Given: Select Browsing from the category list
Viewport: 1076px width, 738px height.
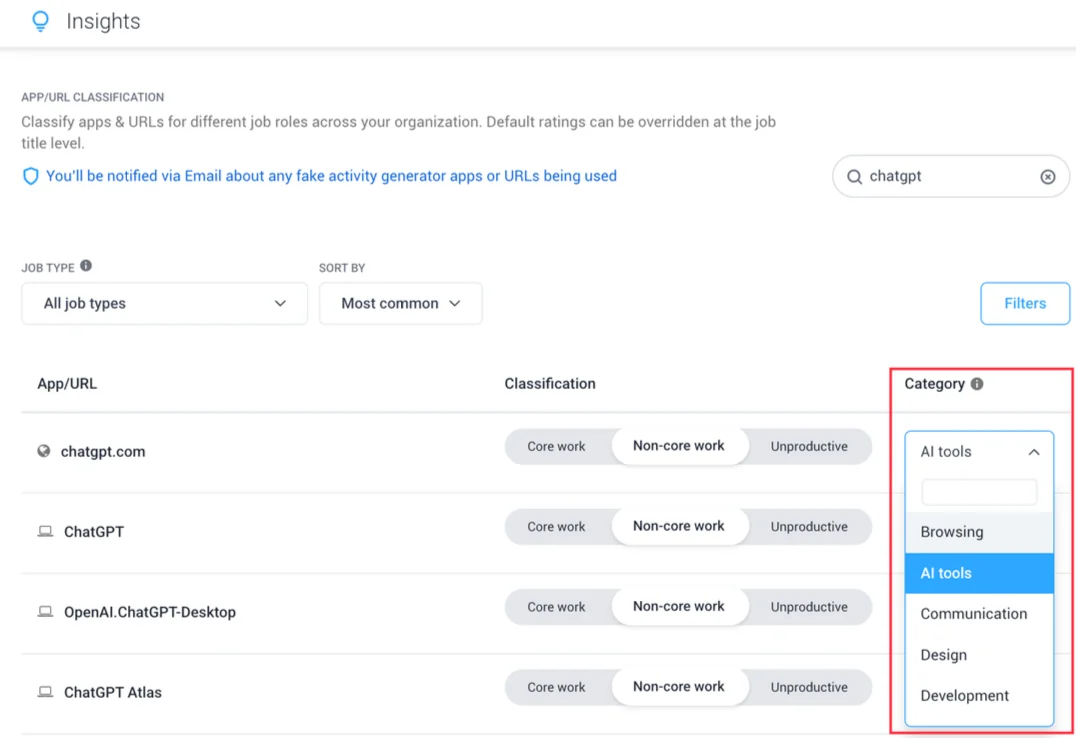Looking at the screenshot, I should tap(952, 532).
